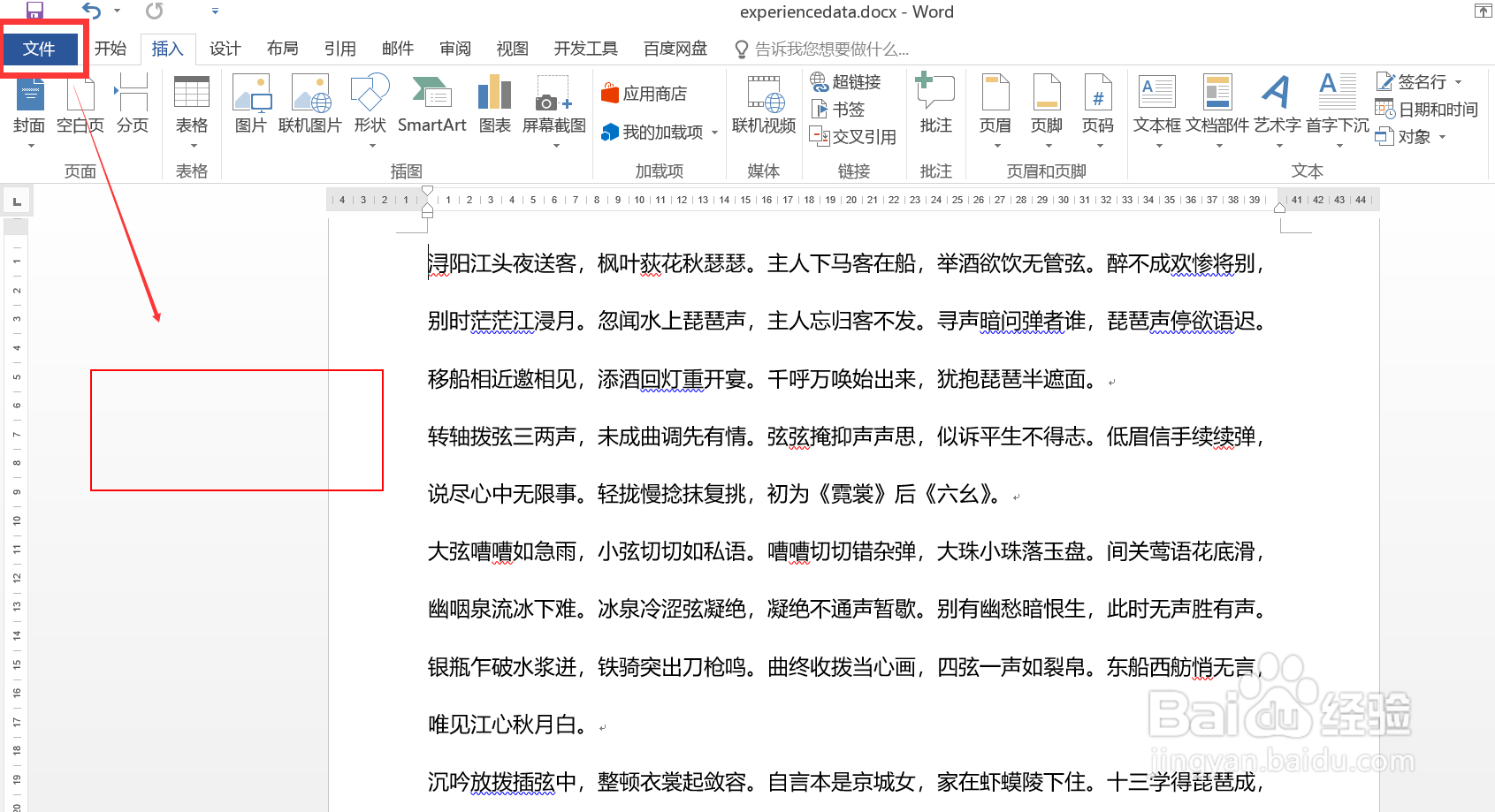Open the 页码 page number dropdown
Screen dimensions: 1495x812
click(x=1098, y=111)
